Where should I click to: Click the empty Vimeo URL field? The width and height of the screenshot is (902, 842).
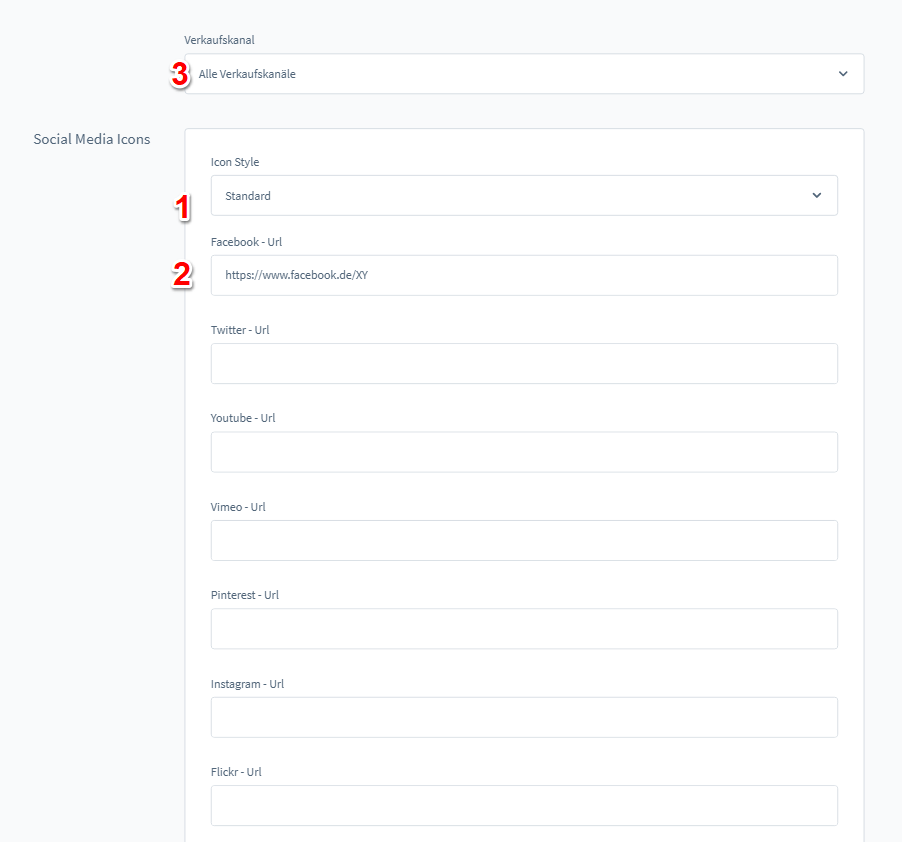click(524, 540)
